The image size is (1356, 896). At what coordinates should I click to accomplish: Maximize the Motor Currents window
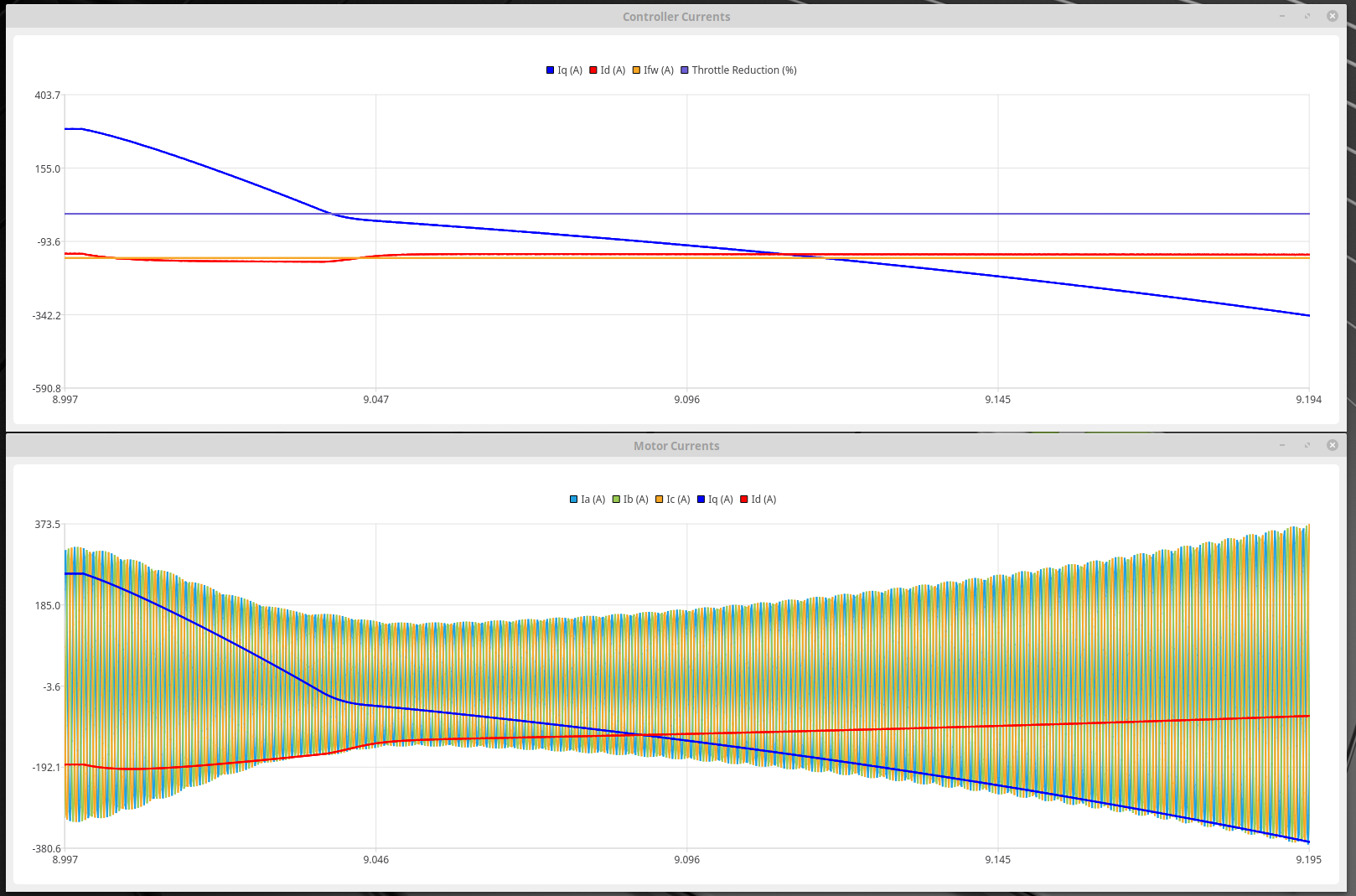1307,445
